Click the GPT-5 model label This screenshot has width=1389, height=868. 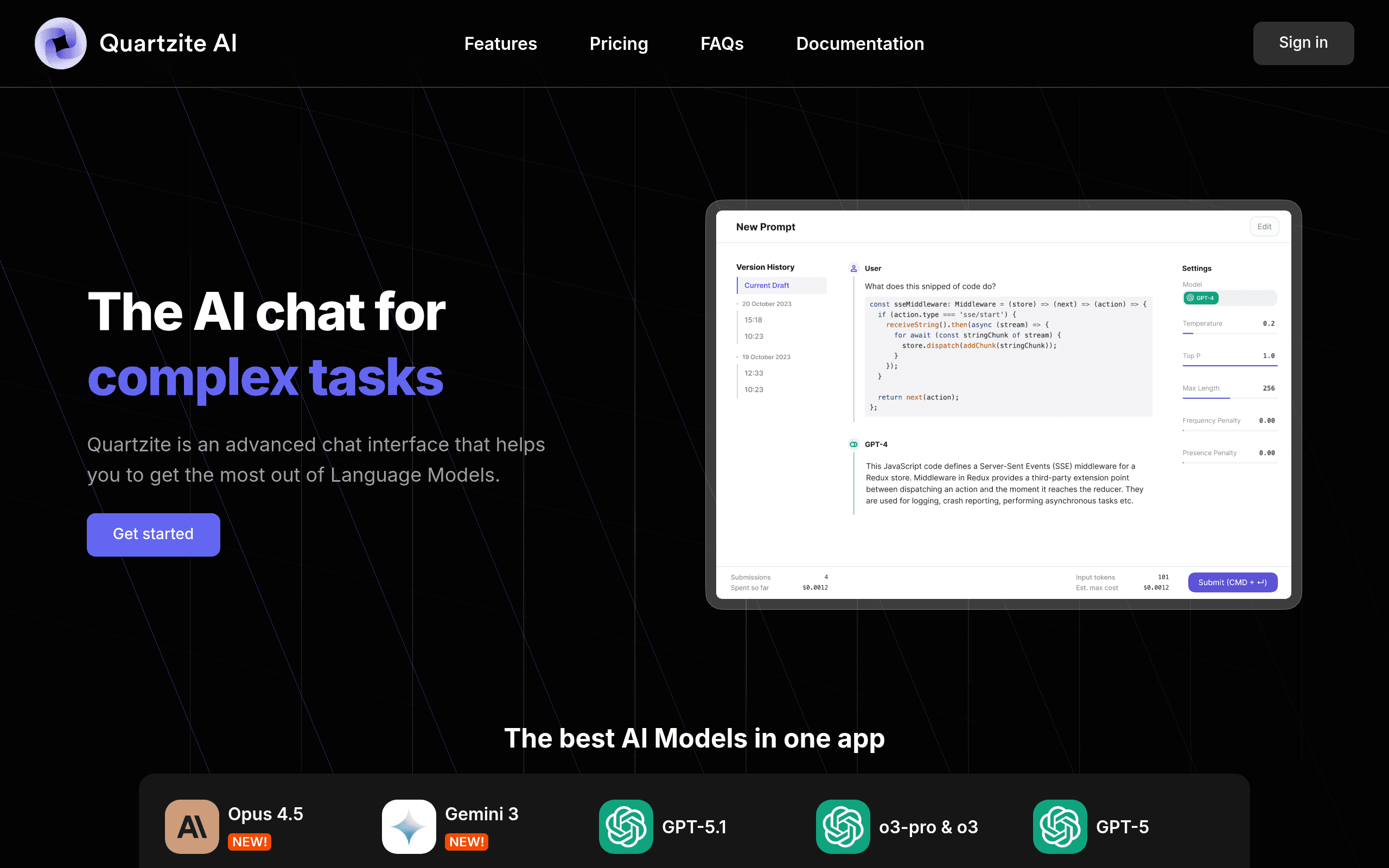click(x=1122, y=827)
